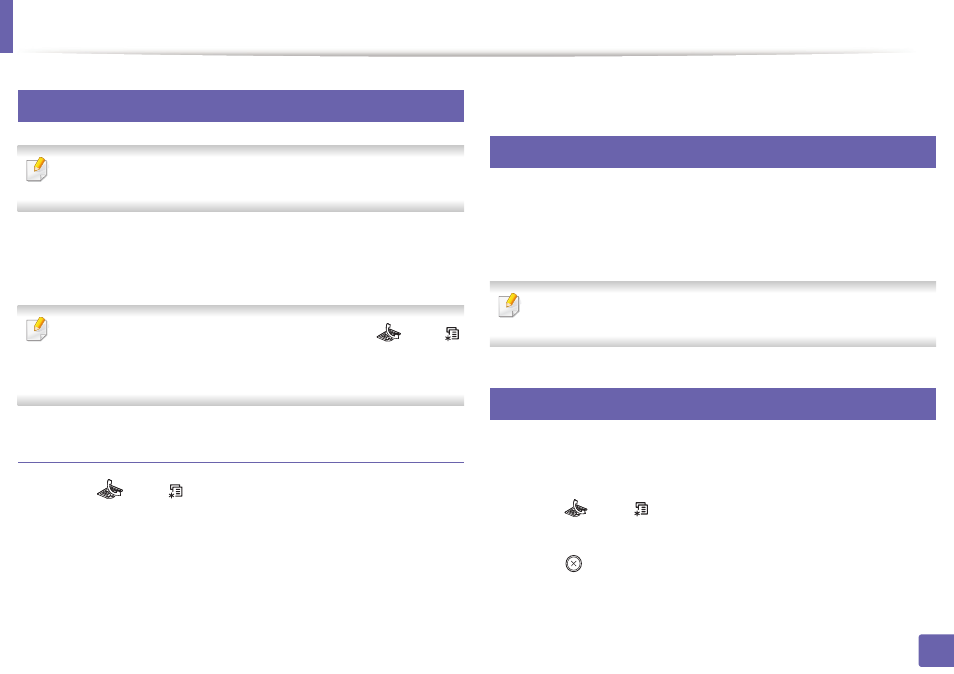The width and height of the screenshot is (954, 674).
Task: Click the pencil note icon in the right column
Action: (x=509, y=305)
